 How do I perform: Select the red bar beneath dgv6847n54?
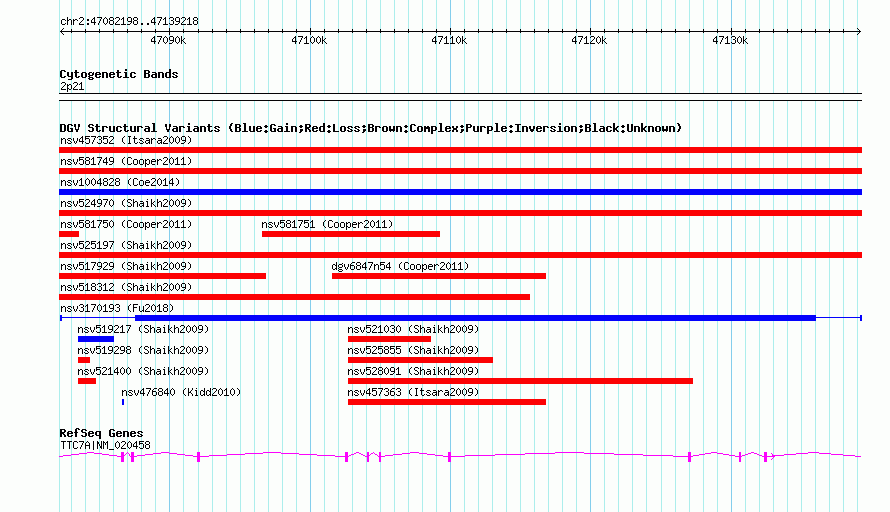(439, 276)
